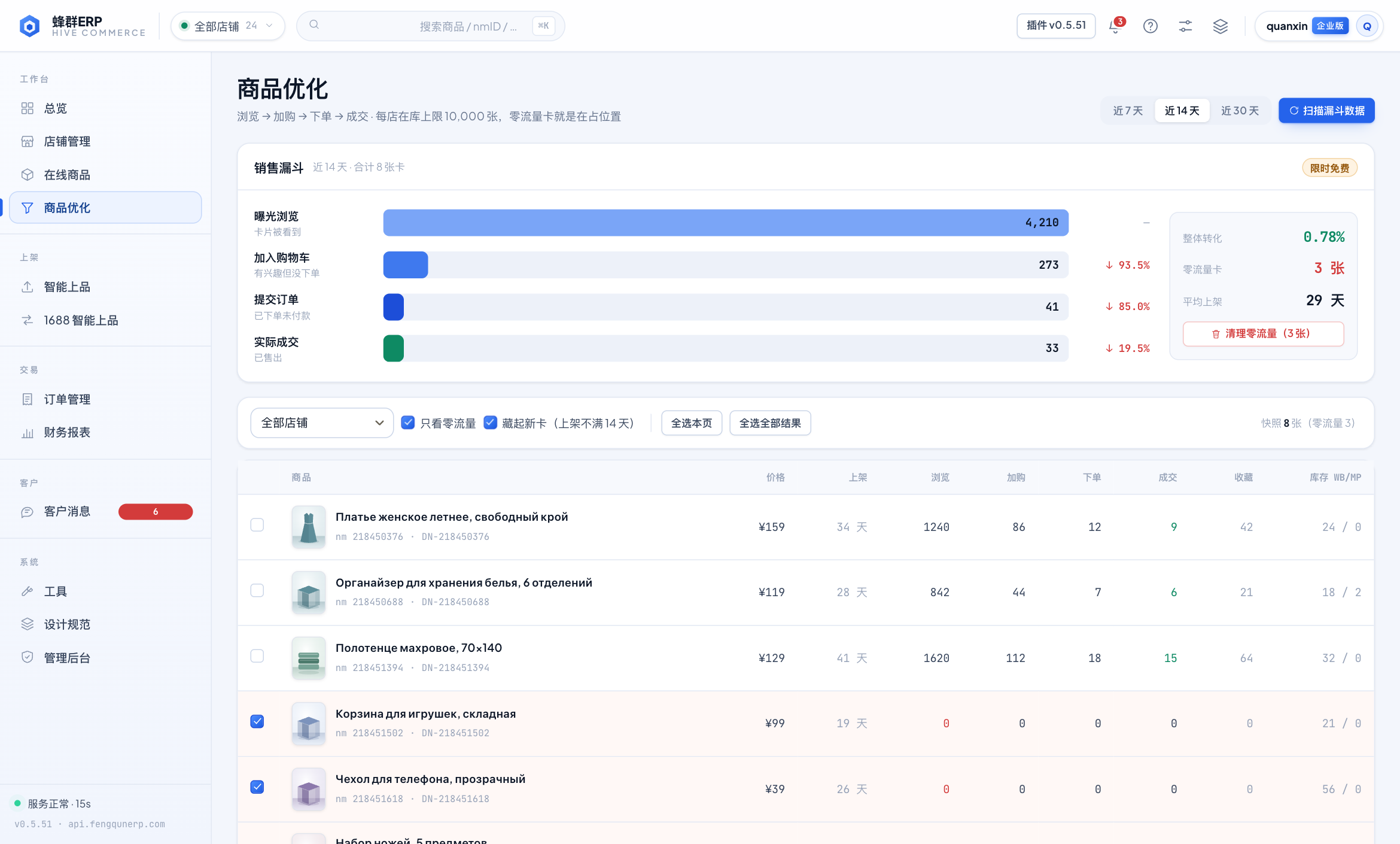1400x844 pixels.
Task: Open the 全部店铺 filter dropdown above table
Action: 322,423
